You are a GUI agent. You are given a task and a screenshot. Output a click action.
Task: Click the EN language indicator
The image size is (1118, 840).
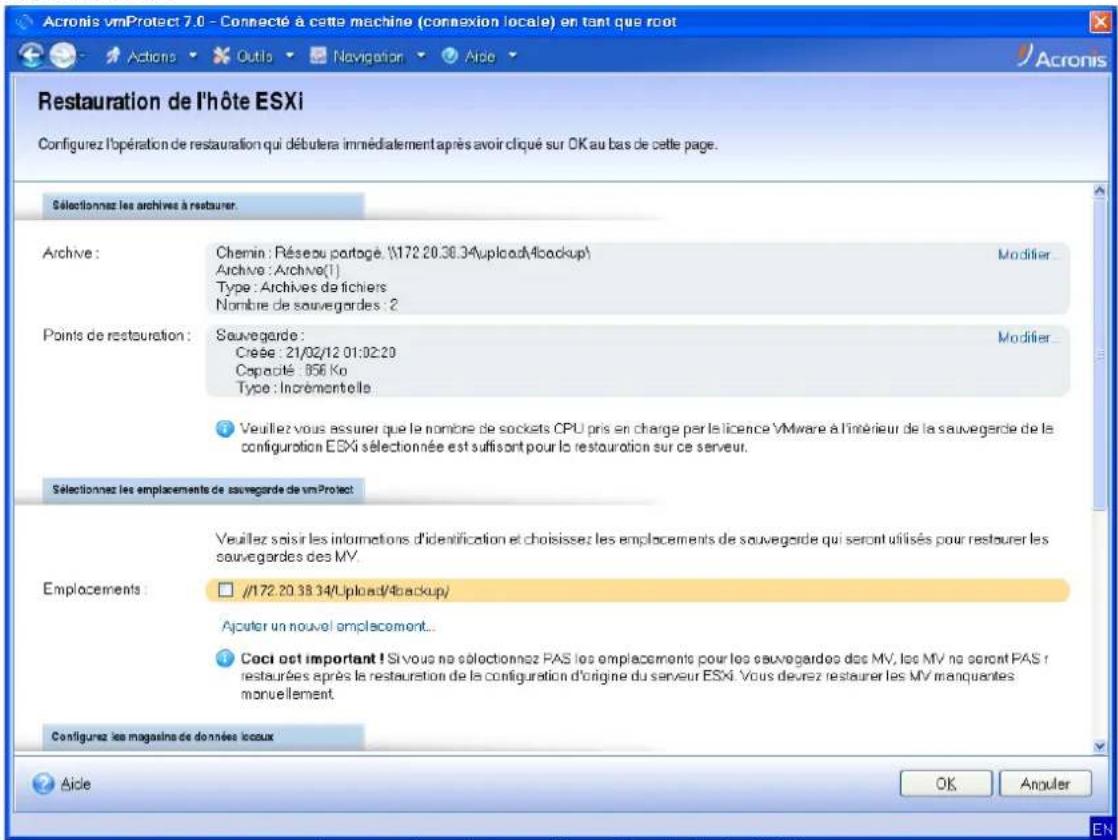click(1102, 829)
